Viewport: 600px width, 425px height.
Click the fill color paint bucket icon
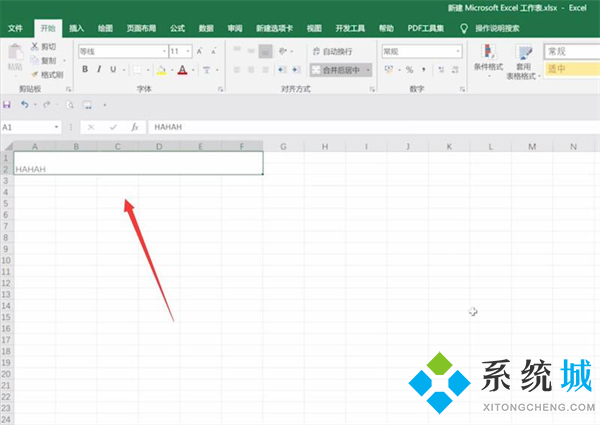coord(162,70)
